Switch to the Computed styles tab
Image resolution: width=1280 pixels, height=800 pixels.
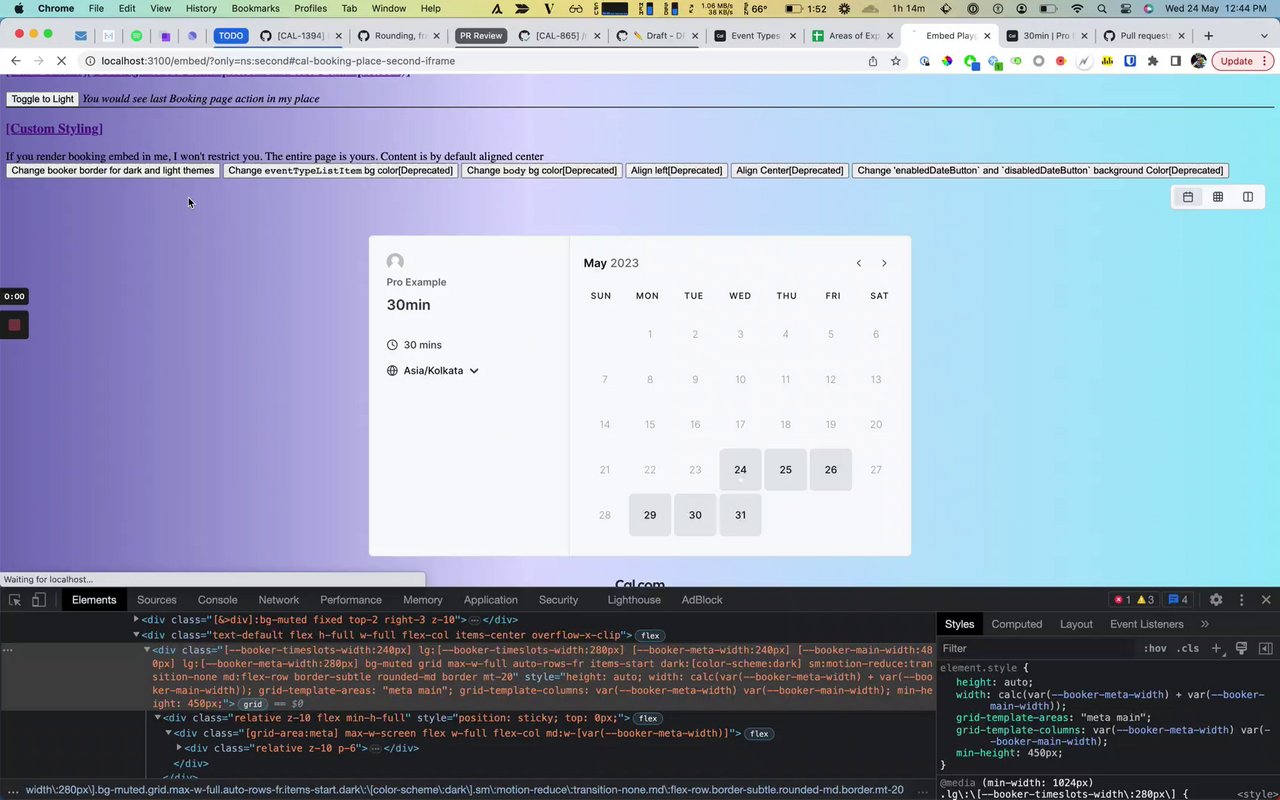pos(1016,624)
